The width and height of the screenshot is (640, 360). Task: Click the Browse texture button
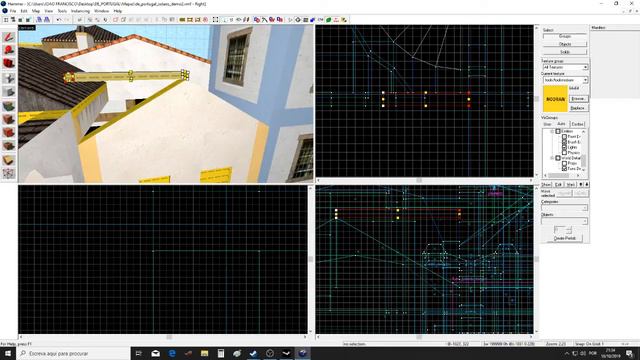578,99
